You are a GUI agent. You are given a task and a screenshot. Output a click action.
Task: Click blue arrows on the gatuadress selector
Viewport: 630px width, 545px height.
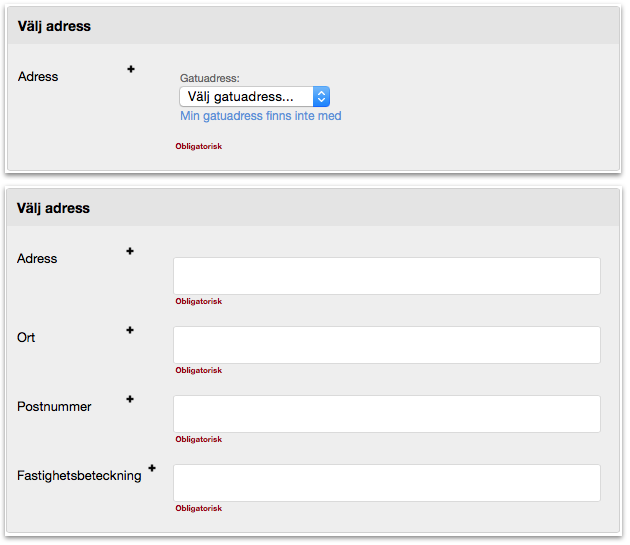(x=321, y=97)
